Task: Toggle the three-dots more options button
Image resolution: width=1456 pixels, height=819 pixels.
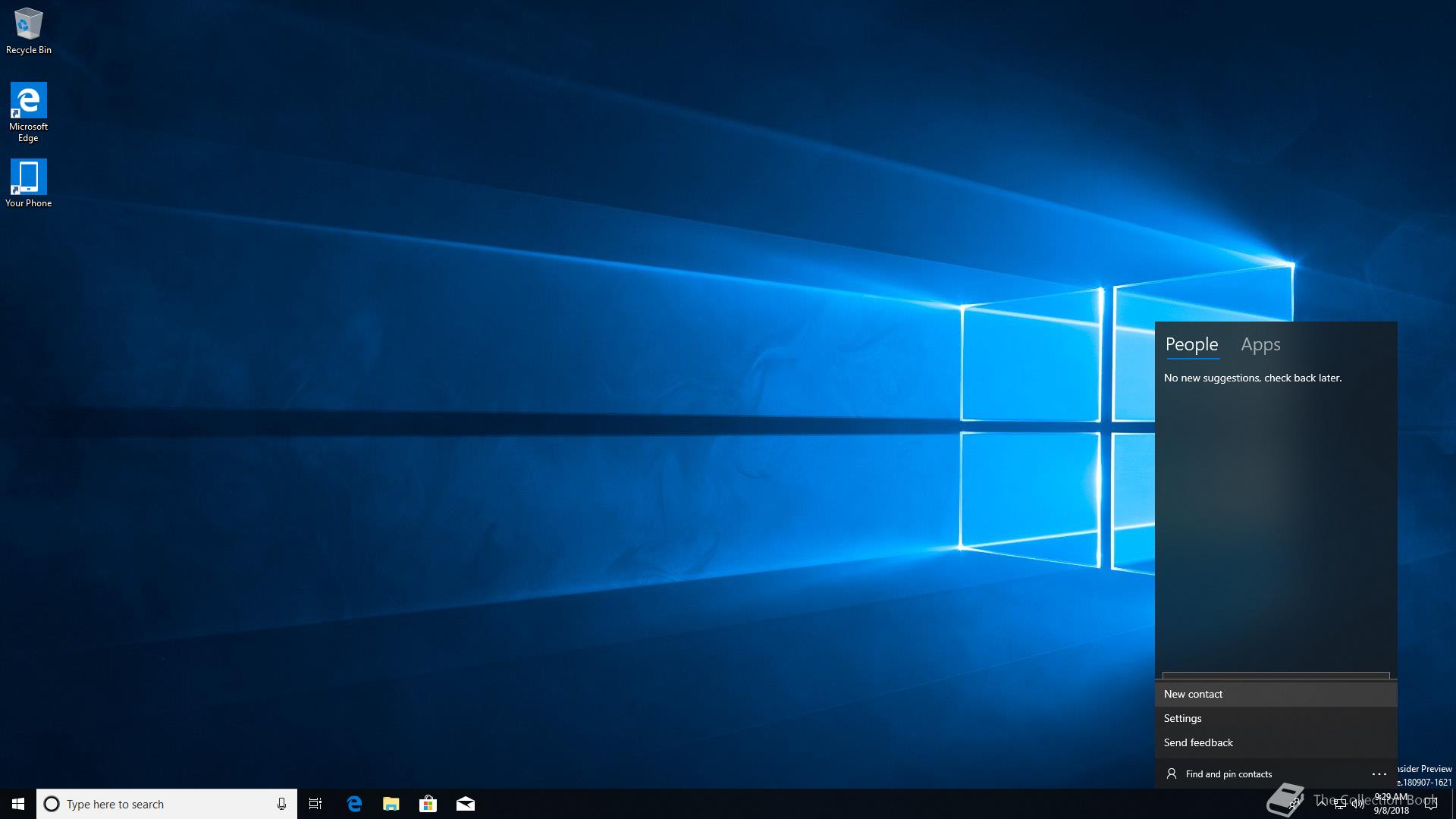Action: click(1379, 774)
